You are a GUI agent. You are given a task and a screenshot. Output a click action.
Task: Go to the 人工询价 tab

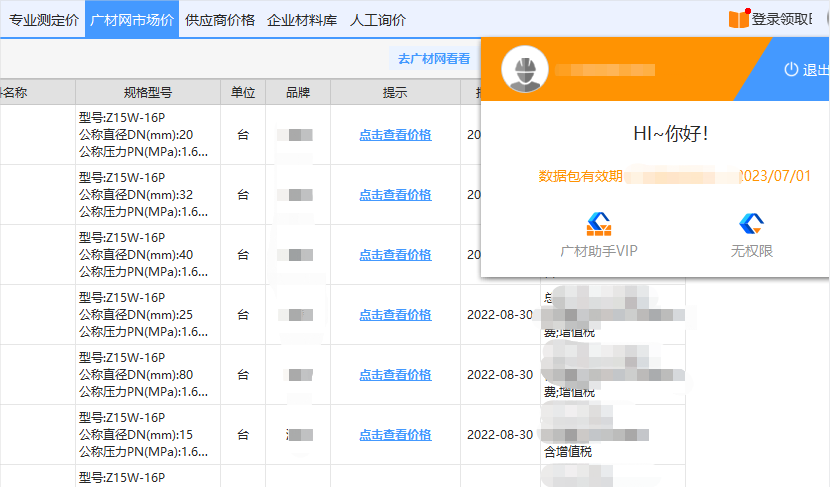click(377, 20)
